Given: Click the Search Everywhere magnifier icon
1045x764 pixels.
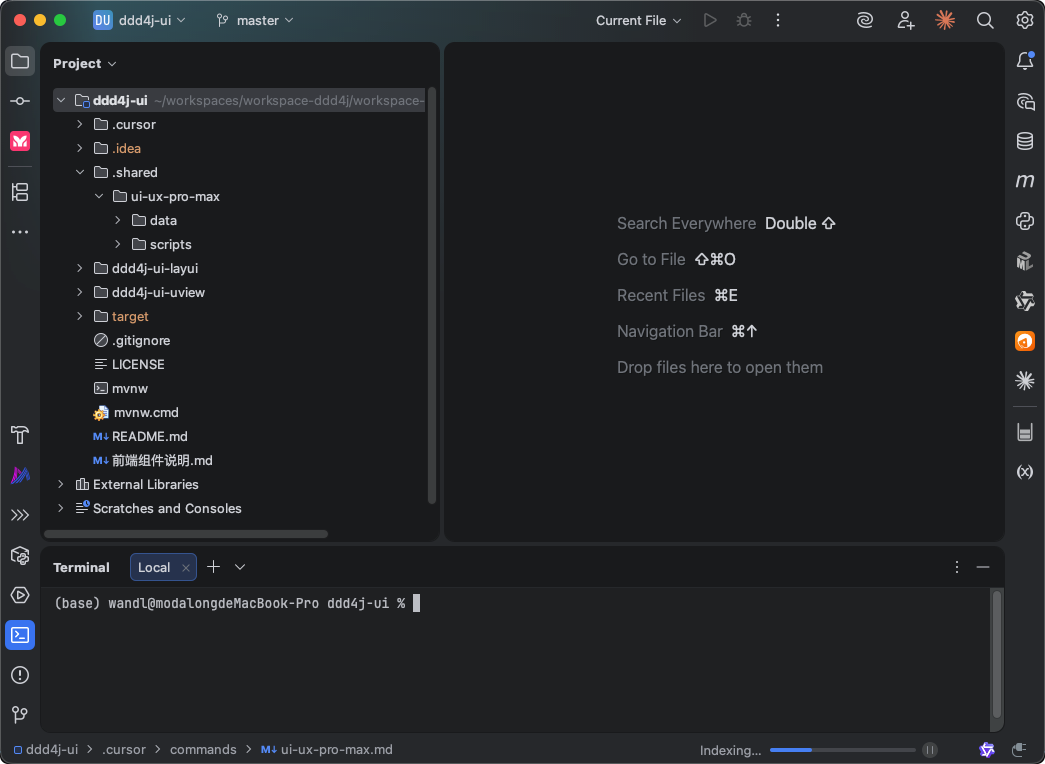Looking at the screenshot, I should [x=985, y=20].
